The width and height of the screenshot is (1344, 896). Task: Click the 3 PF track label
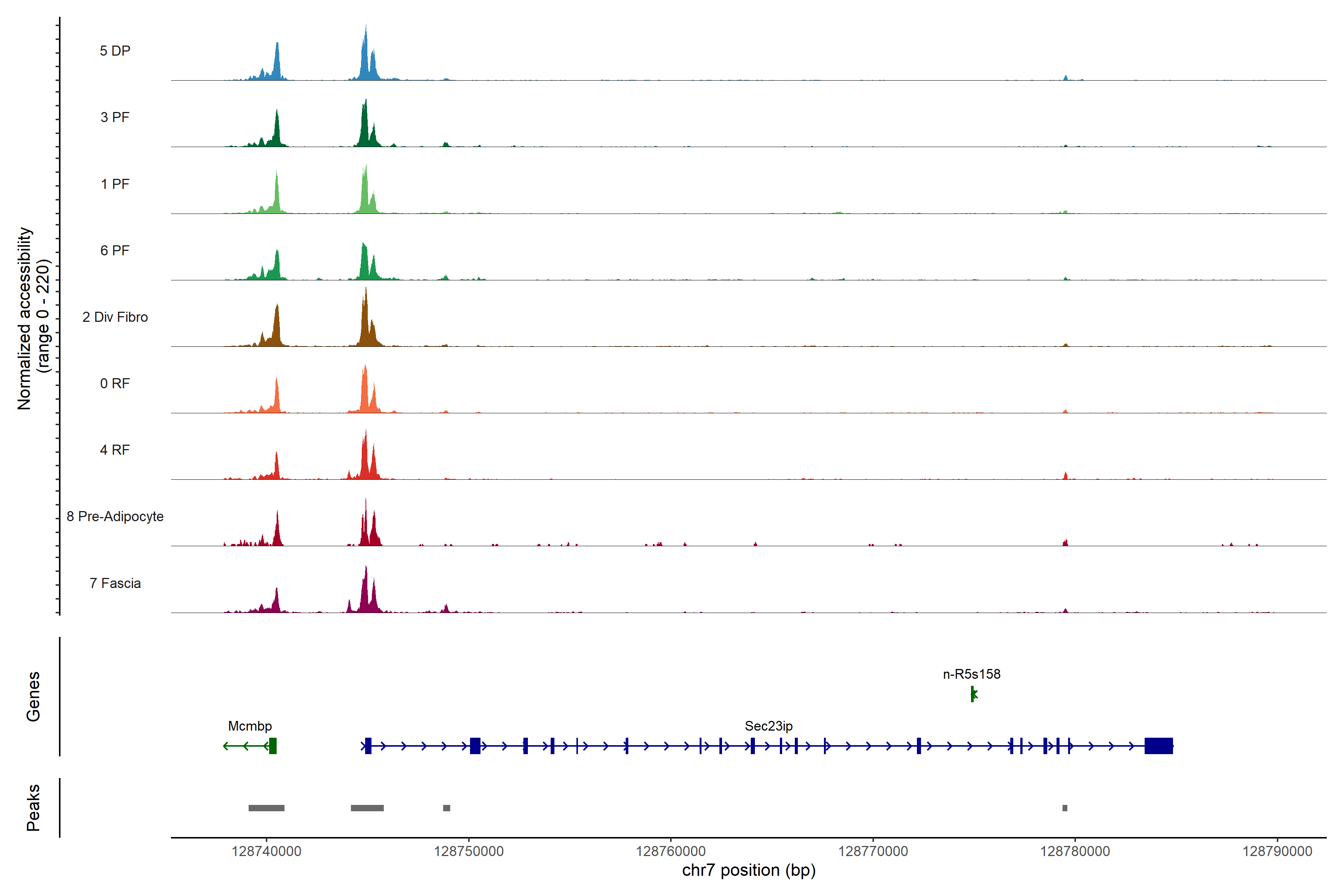coord(115,118)
